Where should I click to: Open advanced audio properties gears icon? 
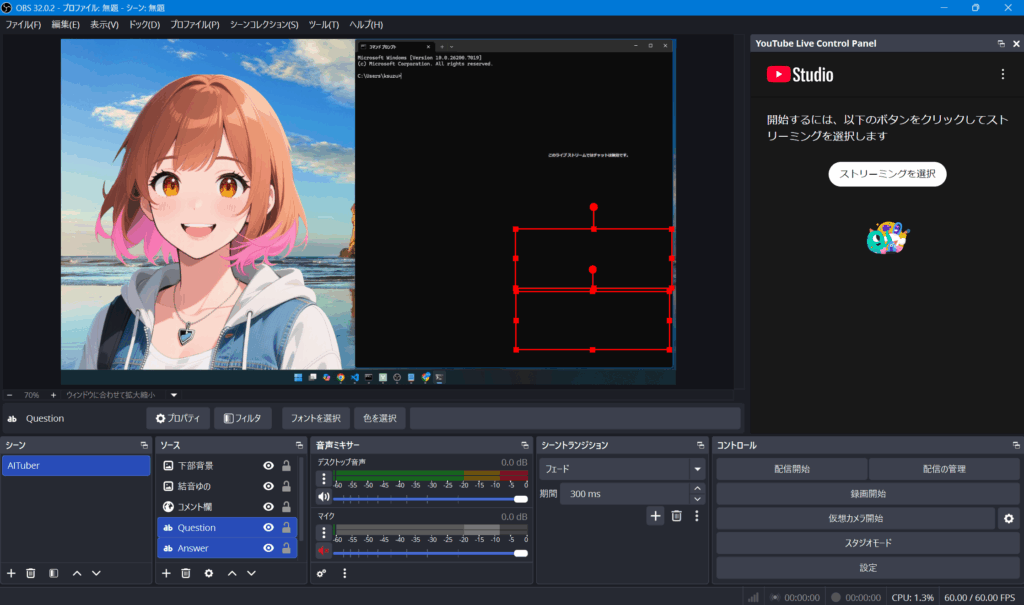coord(322,573)
